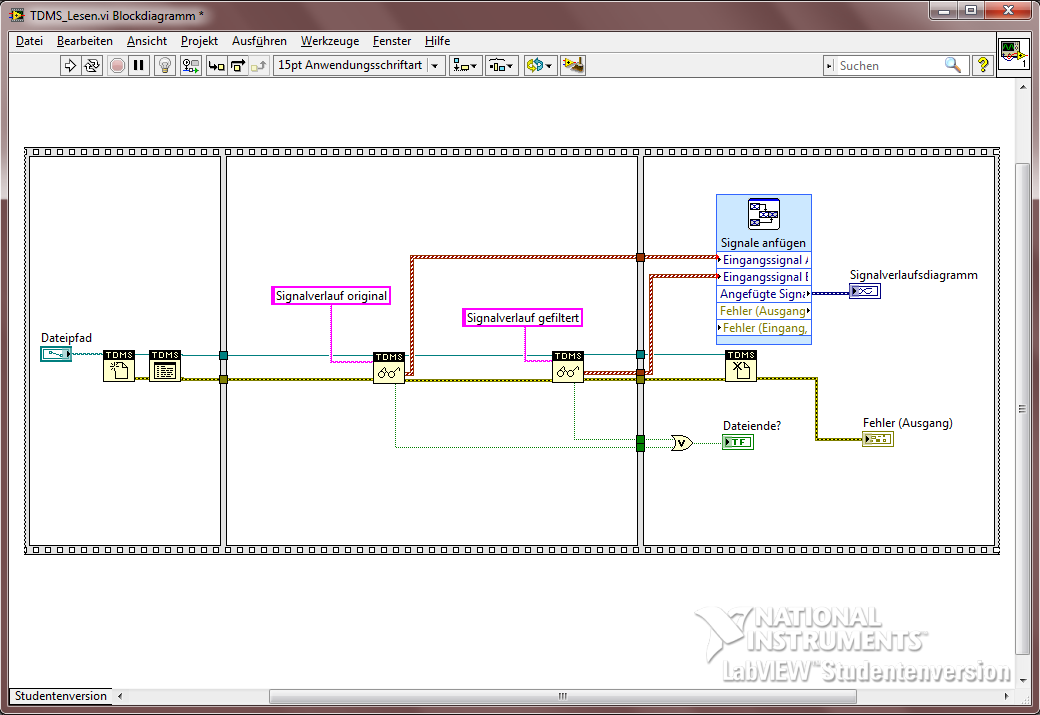Click Fehler (Ausgang) row in Express VI
Screen dimensions: 1040x715
[x=764, y=311]
